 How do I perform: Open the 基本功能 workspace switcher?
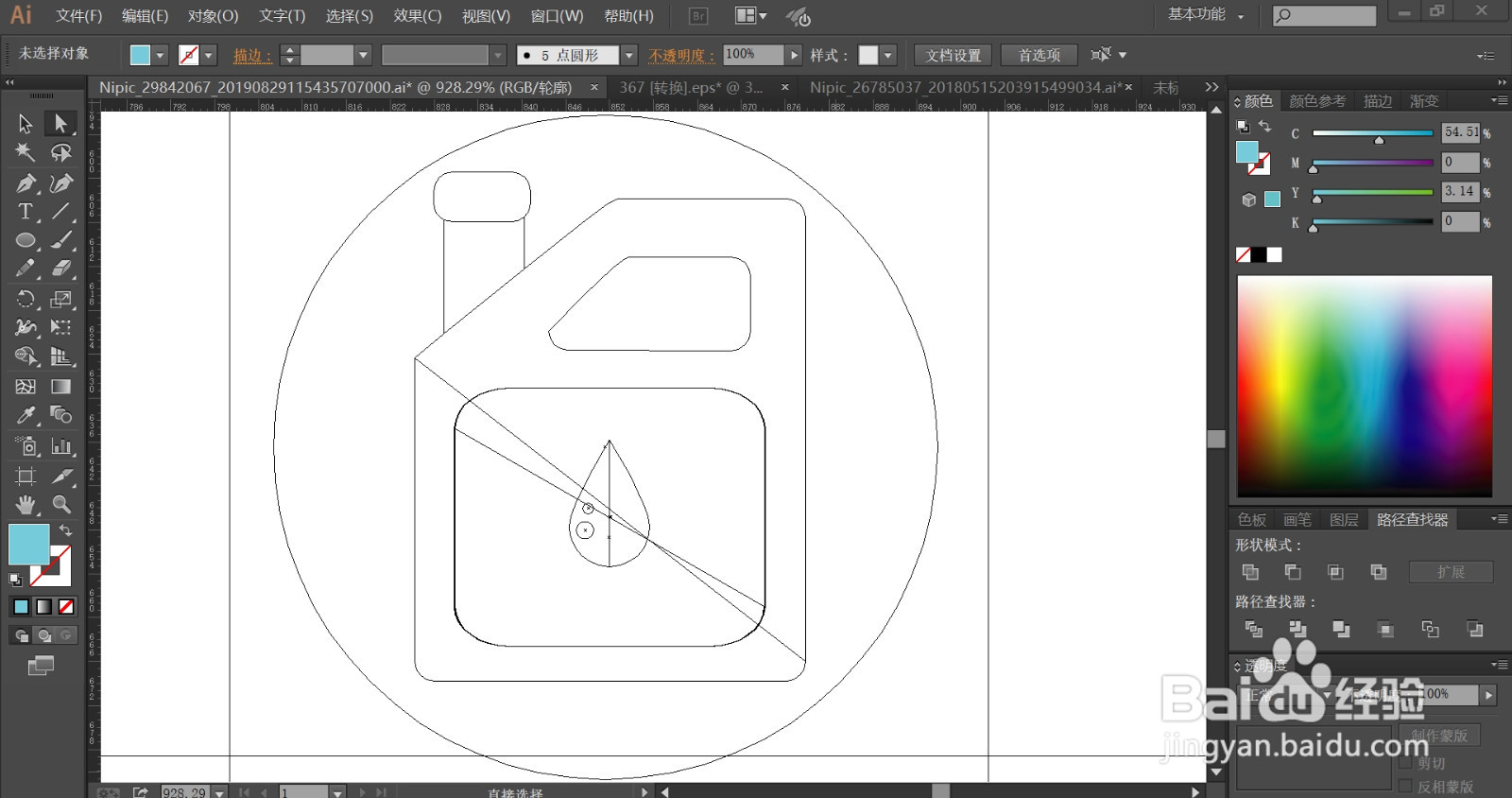[x=1206, y=15]
